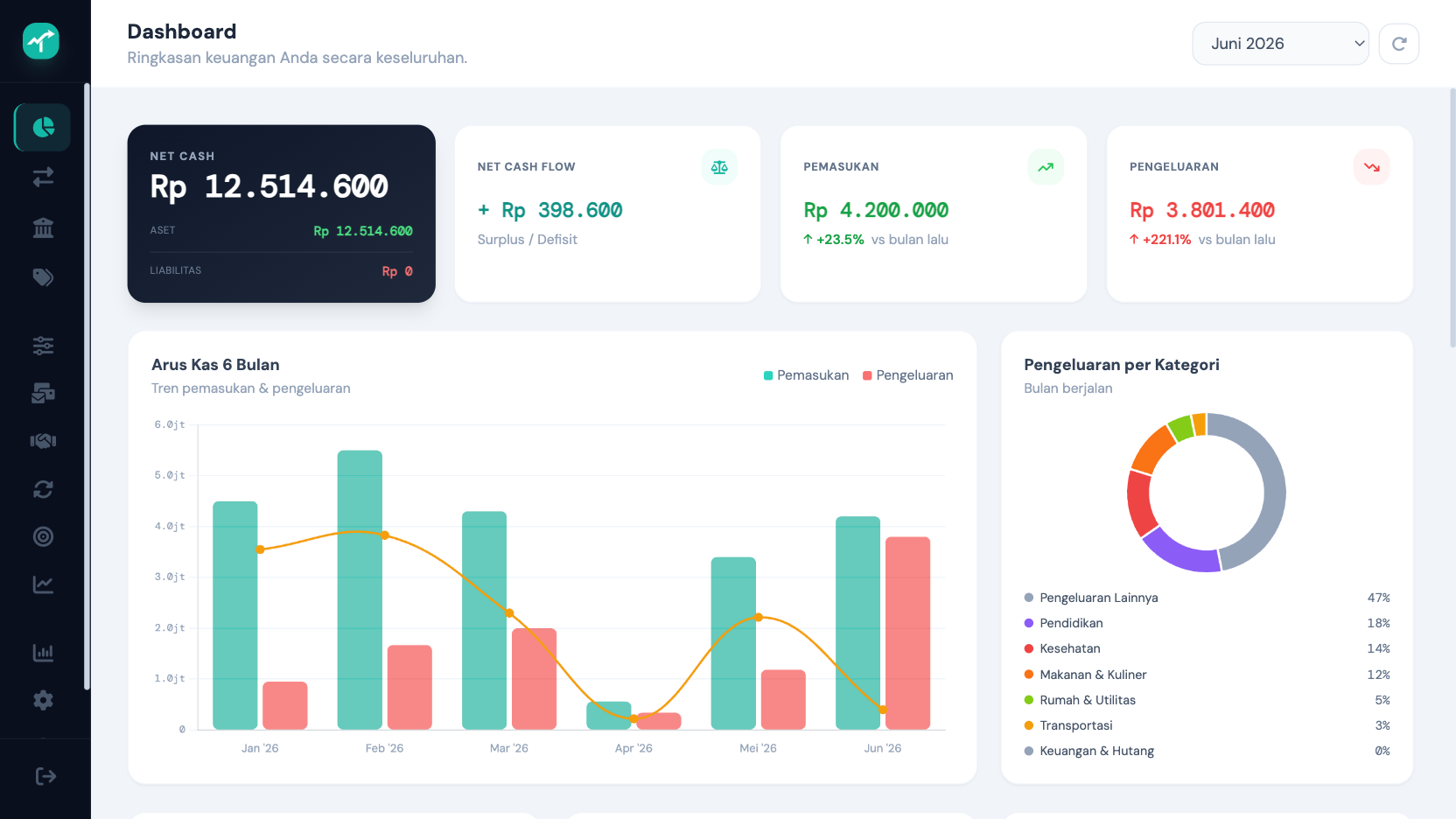Image resolution: width=1456 pixels, height=819 pixels.
Task: Open the bank accounts sidebar icon
Action: pyautogui.click(x=43, y=227)
